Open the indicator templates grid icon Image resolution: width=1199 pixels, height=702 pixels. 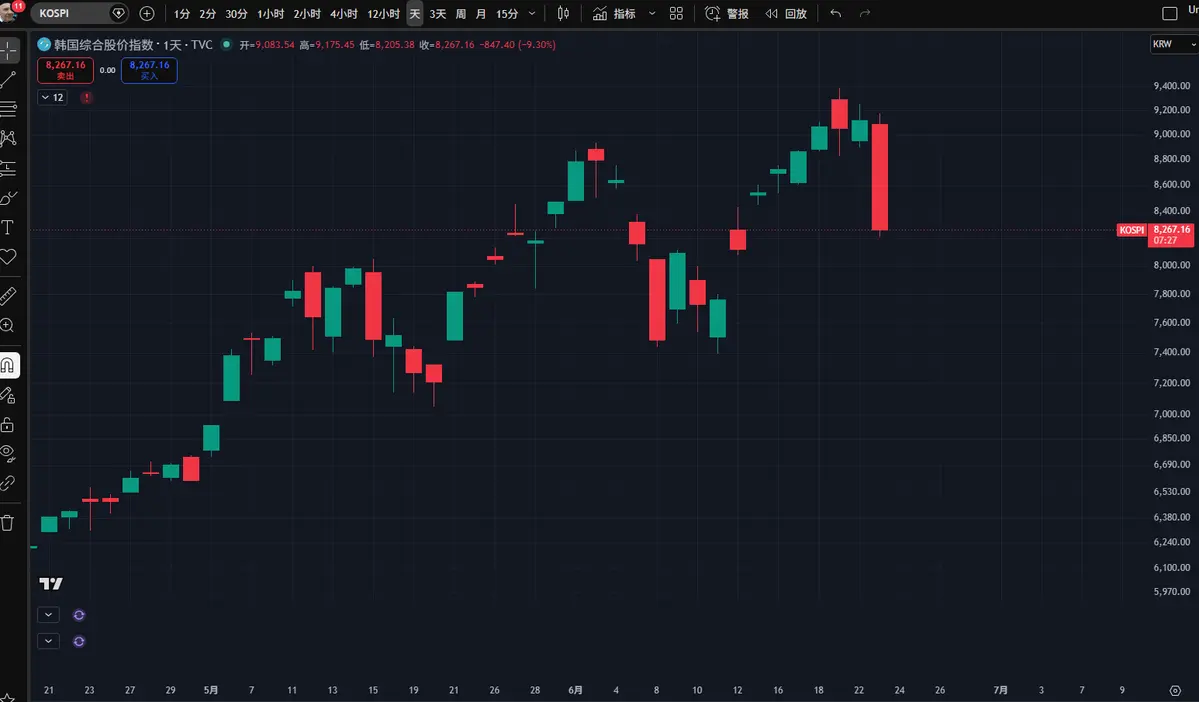(676, 14)
